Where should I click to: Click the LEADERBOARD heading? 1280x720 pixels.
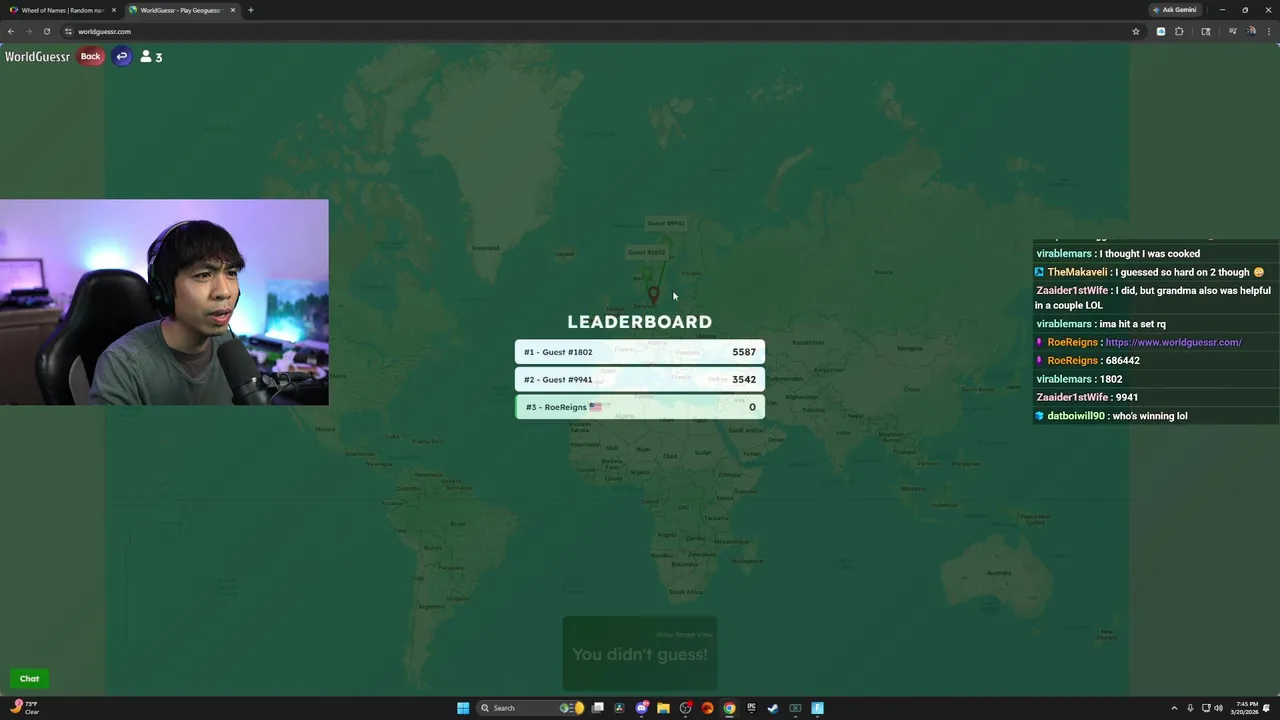[640, 322]
